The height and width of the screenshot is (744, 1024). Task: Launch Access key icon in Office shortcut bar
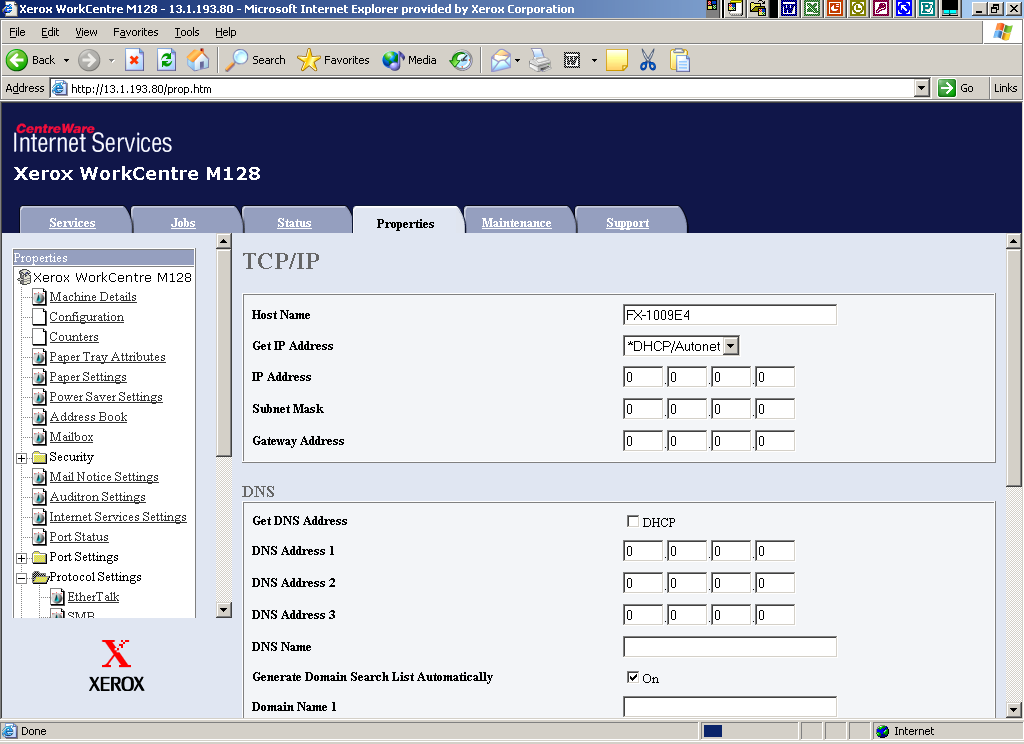click(x=881, y=8)
